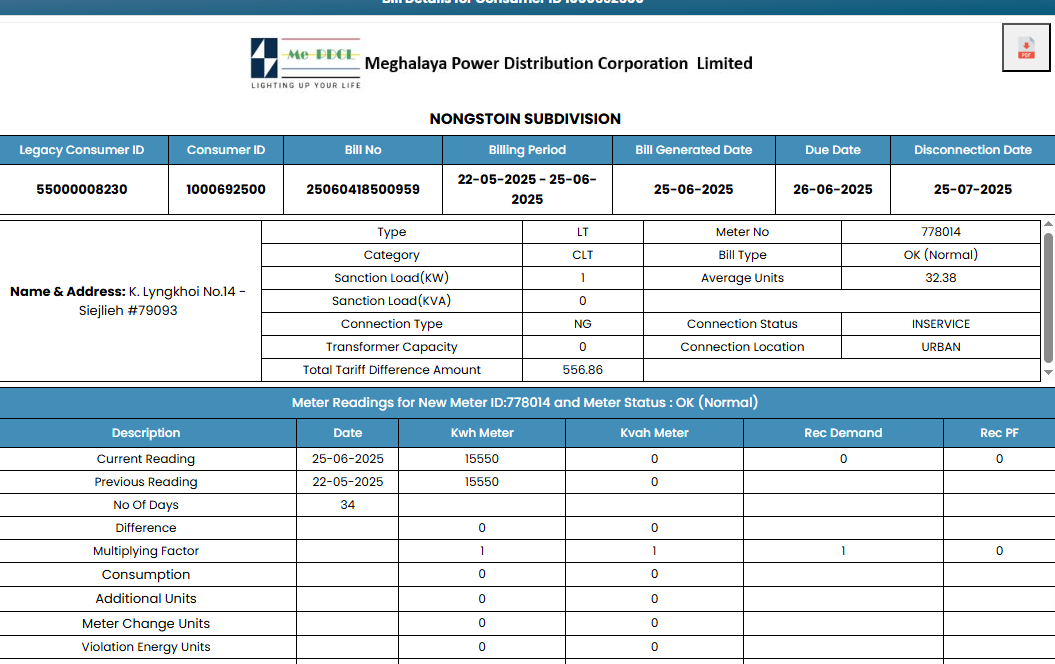Select the No Of Days value 34

(x=348, y=505)
